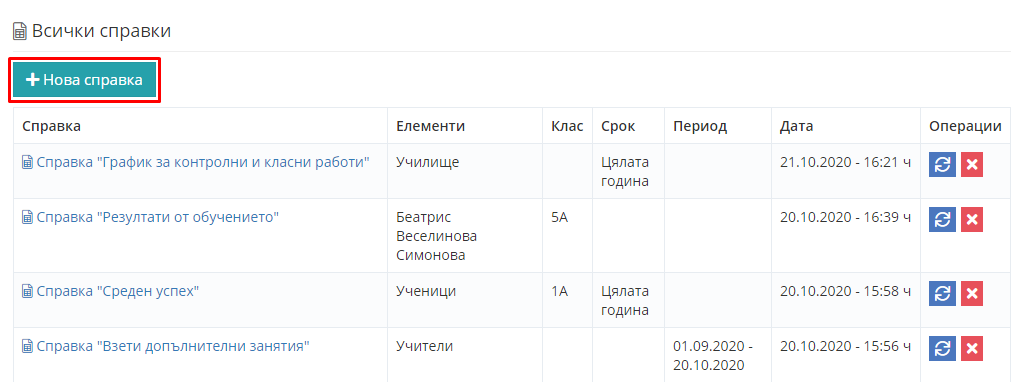Click the "Нова справка" button
Image resolution: width=1018 pixels, height=382 pixels.
point(84,80)
